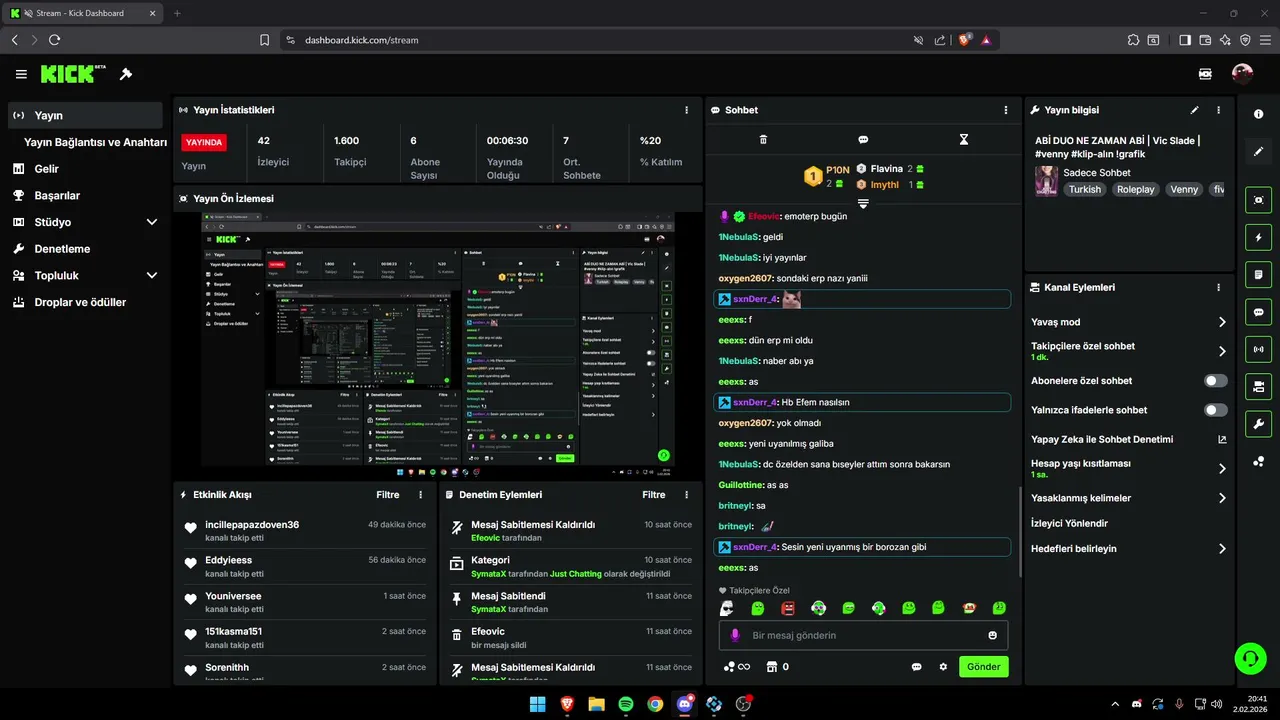Toggle the stream preview widget icon in sidebar

coord(1258,200)
